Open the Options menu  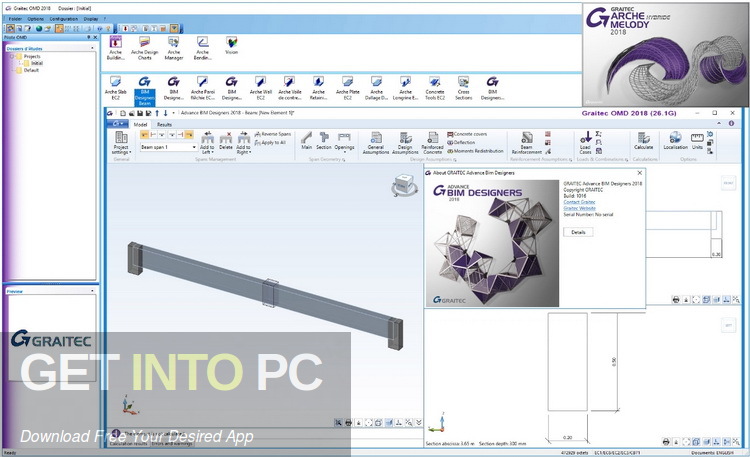pyautogui.click(x=35, y=19)
